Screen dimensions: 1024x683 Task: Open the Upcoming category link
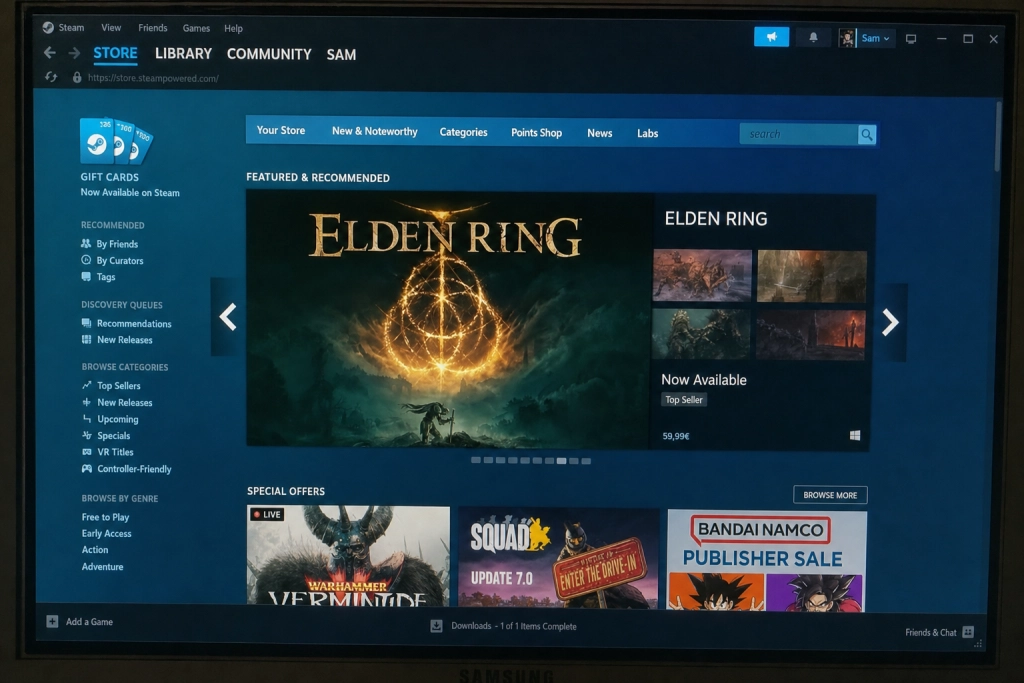pos(118,419)
